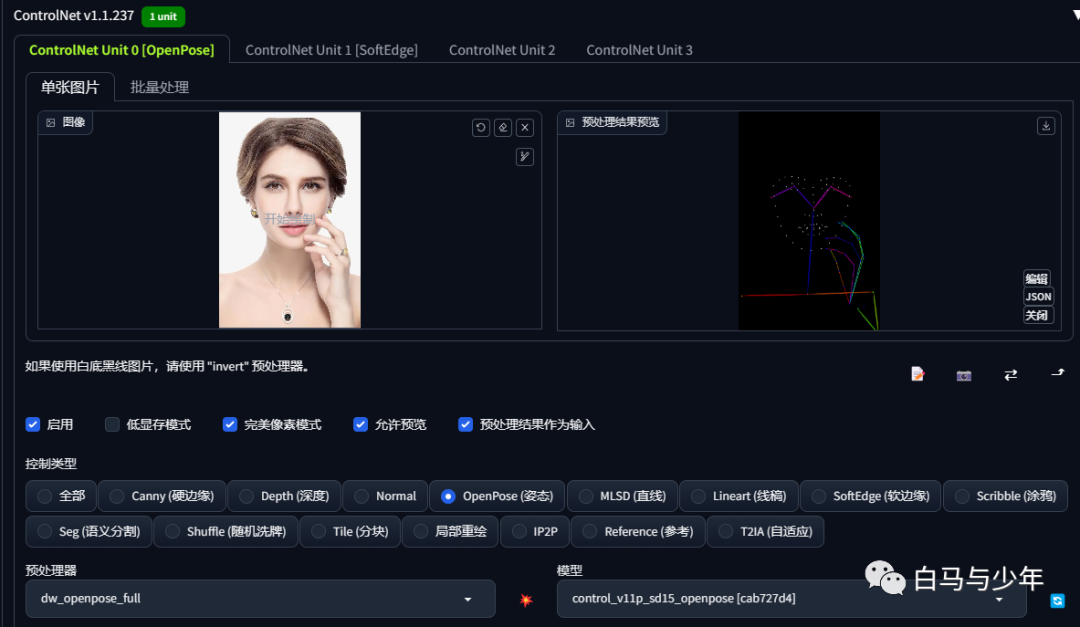Open the 单张图片 tab
1080x627 pixels.
tap(70, 88)
